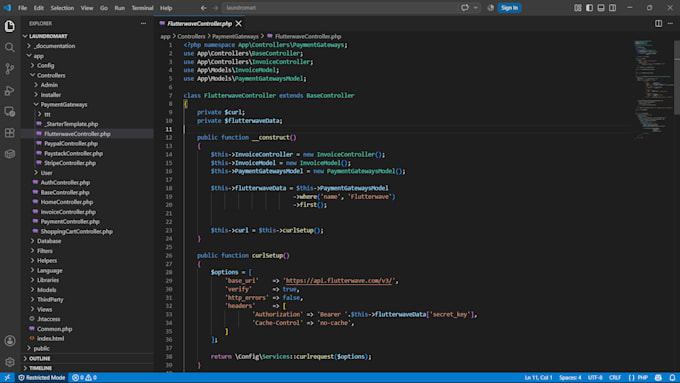Click CRLF end of line selector

coord(615,378)
